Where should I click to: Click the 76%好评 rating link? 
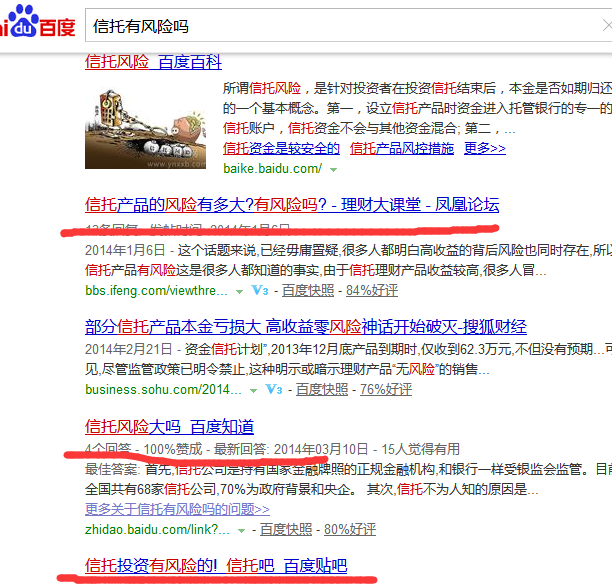tap(386, 389)
